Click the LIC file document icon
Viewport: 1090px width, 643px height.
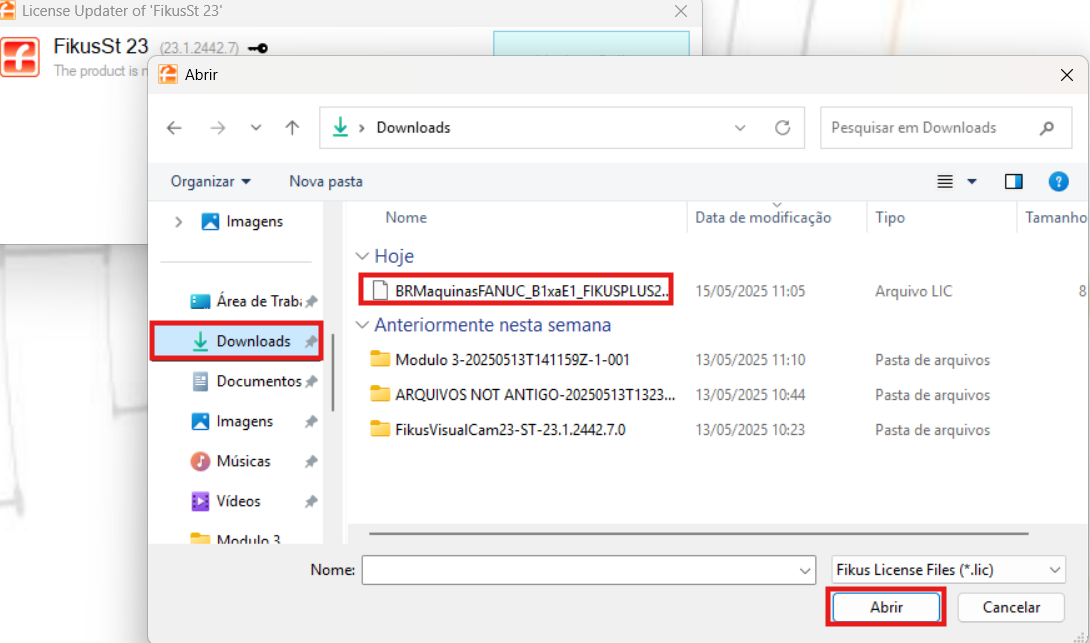(x=380, y=291)
